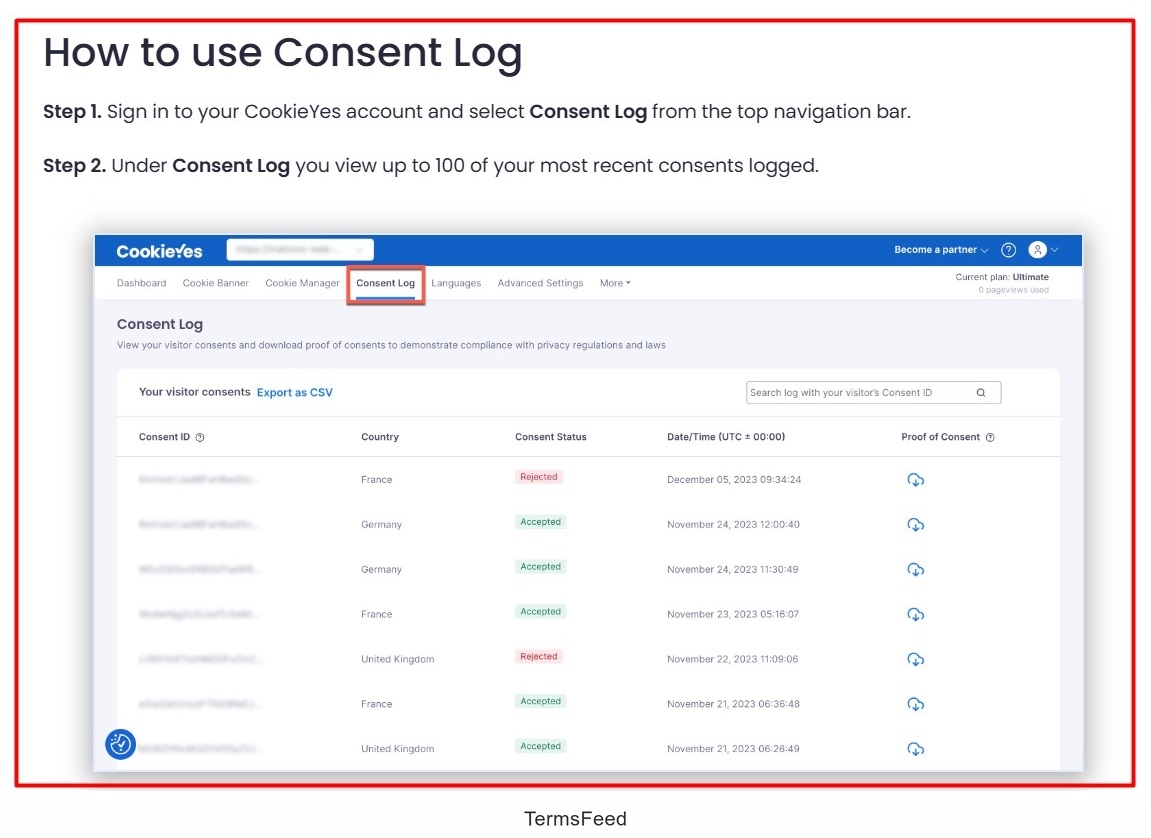Screen dimensions: 1151x838
Task: Click the date December 05, 2023 09:34:24
Action: [734, 480]
